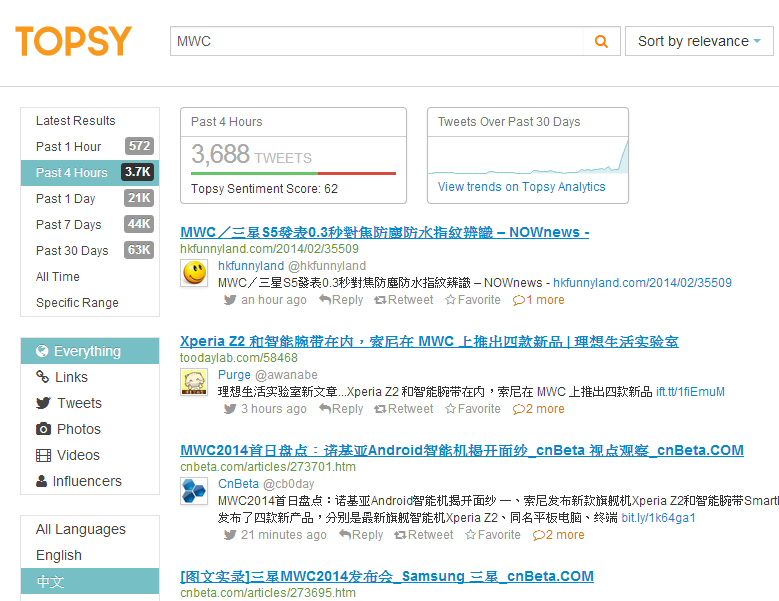
Task: Retweet the hkfunnyland tweet
Action: click(403, 300)
